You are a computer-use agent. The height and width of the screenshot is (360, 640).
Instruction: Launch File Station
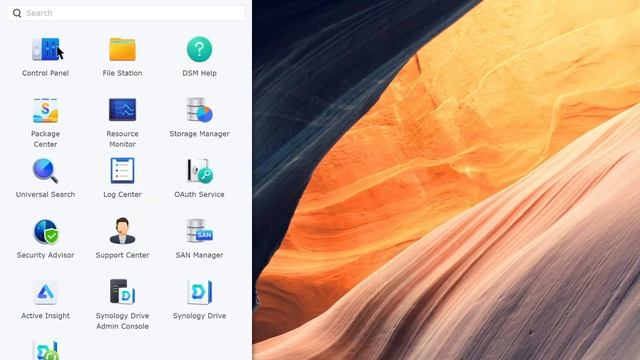122,50
